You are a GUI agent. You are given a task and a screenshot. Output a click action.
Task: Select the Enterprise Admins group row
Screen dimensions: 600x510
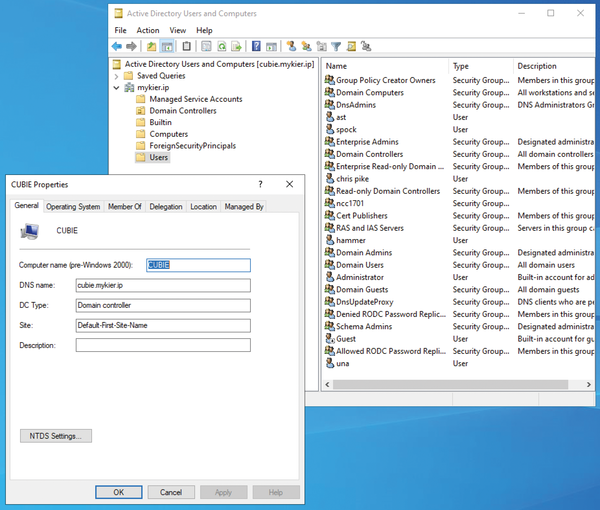(x=459, y=142)
